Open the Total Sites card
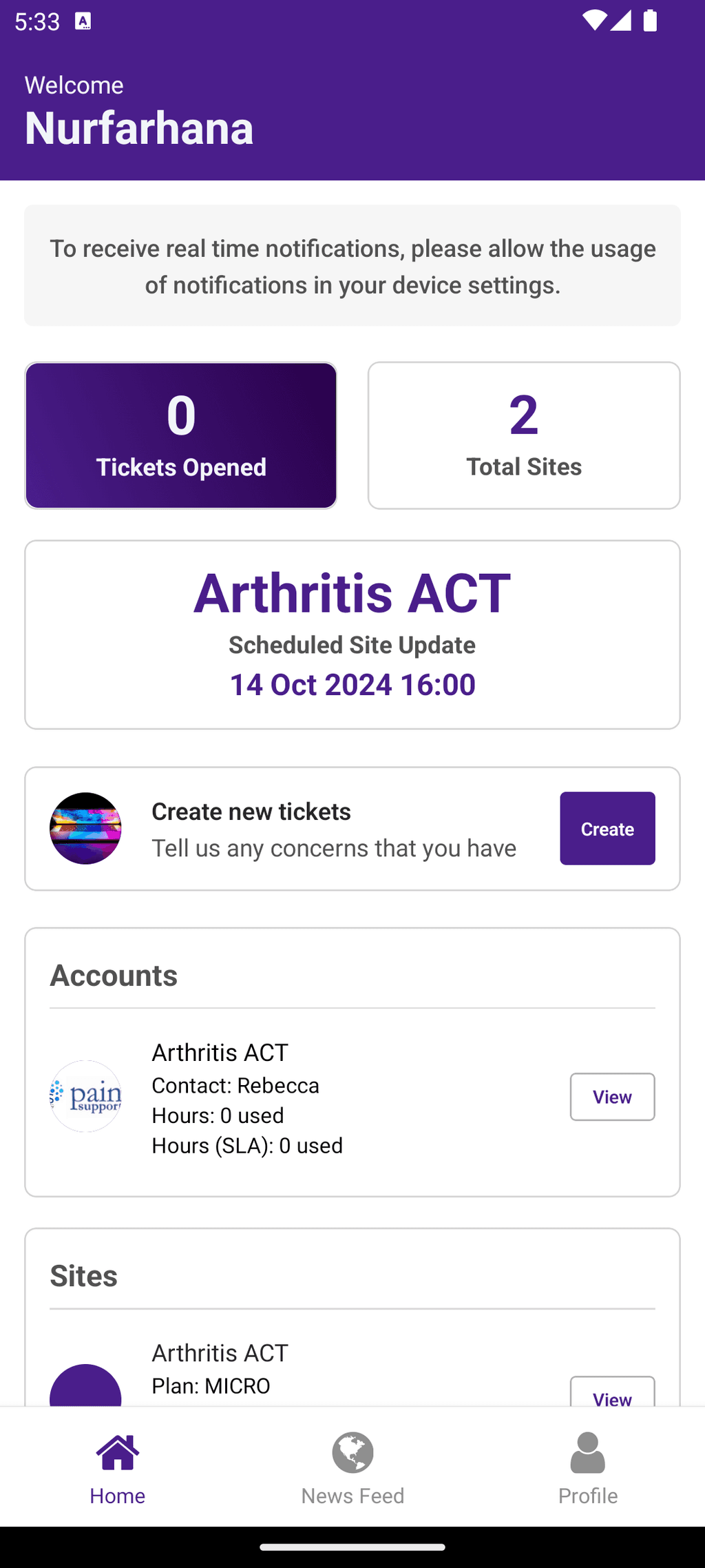This screenshot has width=705, height=1568. point(524,435)
